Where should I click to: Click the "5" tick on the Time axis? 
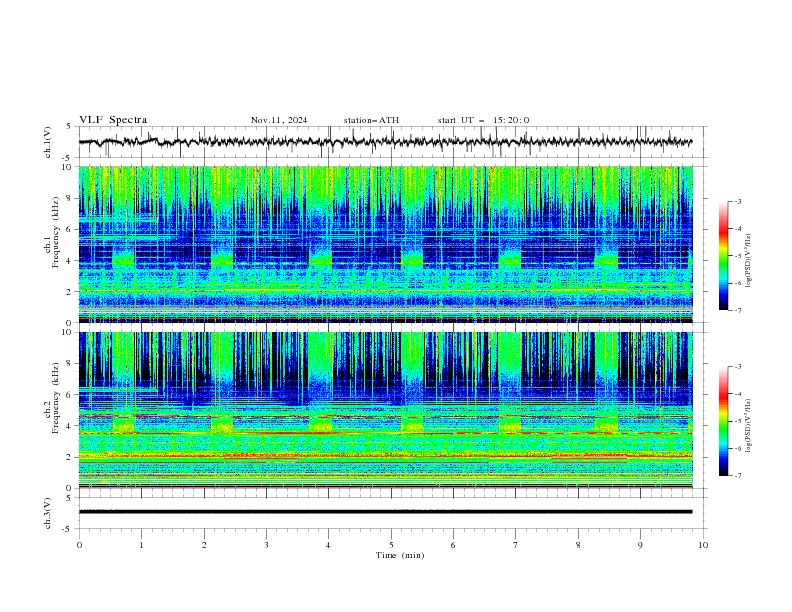point(391,545)
